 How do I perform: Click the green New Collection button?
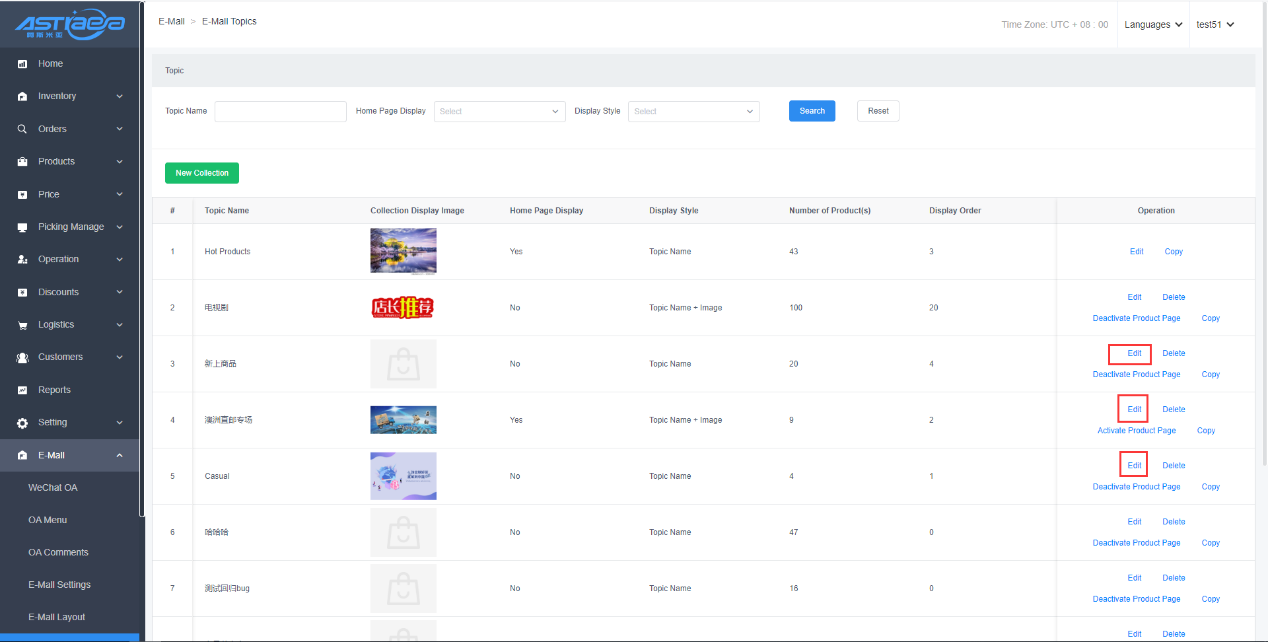(202, 173)
